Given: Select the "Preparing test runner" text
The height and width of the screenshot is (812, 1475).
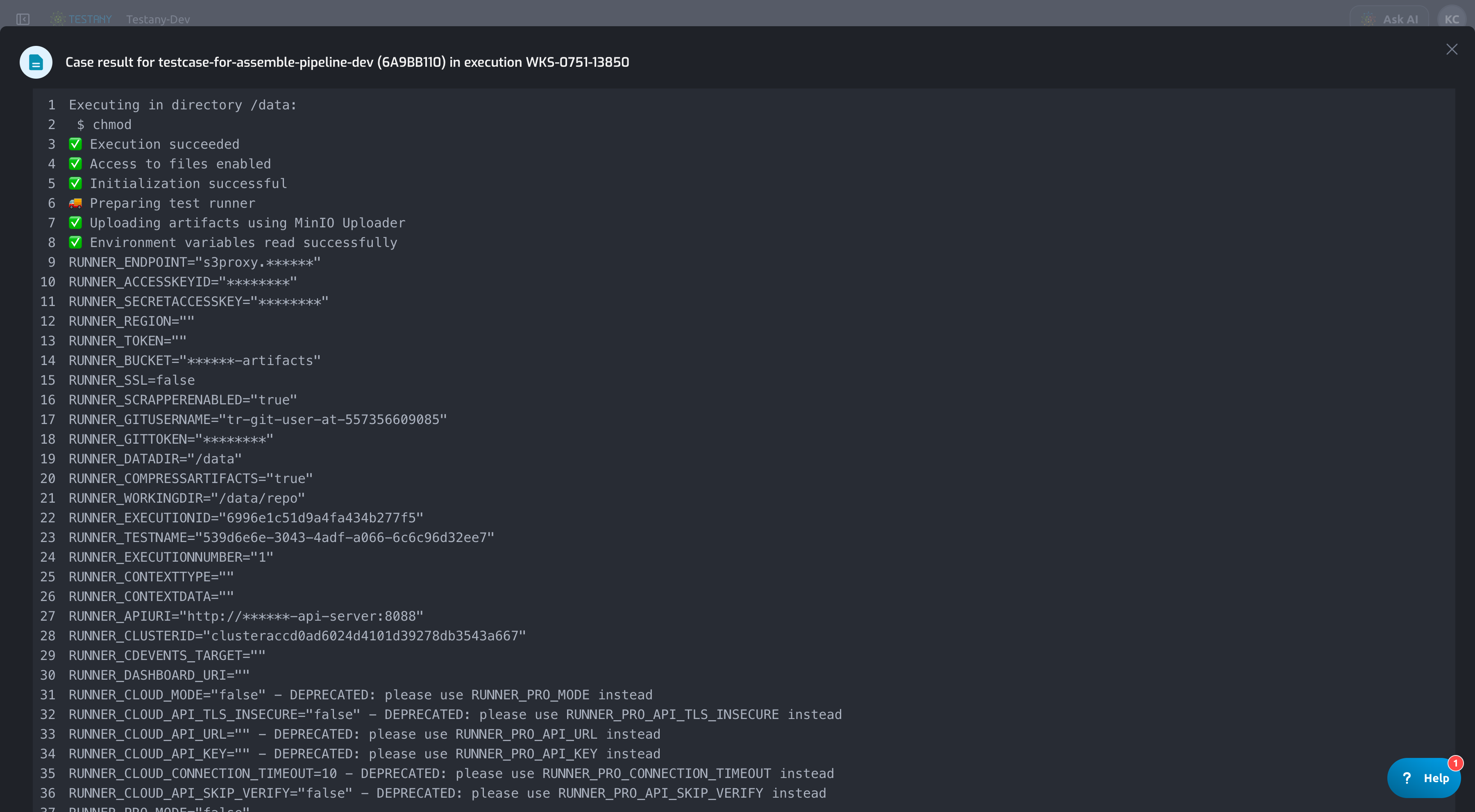Looking at the screenshot, I should 172,203.
